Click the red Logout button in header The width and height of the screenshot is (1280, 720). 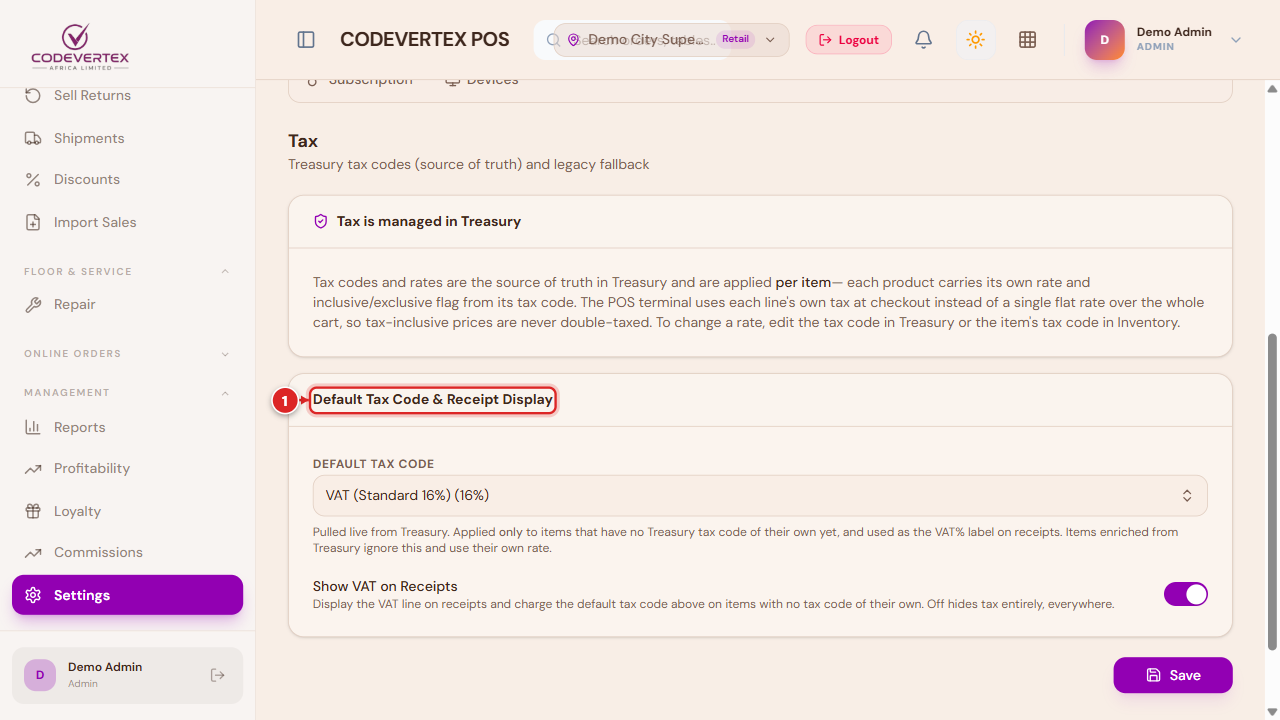click(848, 40)
